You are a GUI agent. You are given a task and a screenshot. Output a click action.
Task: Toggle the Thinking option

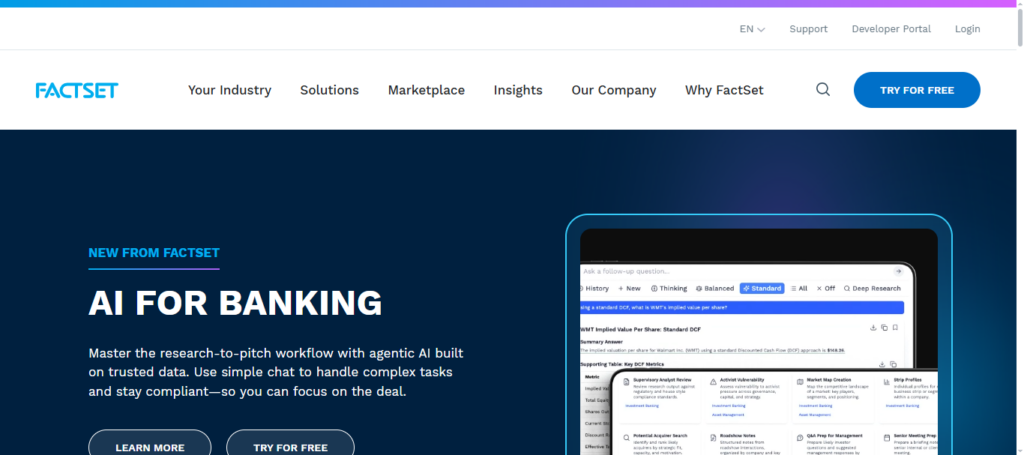(667, 288)
